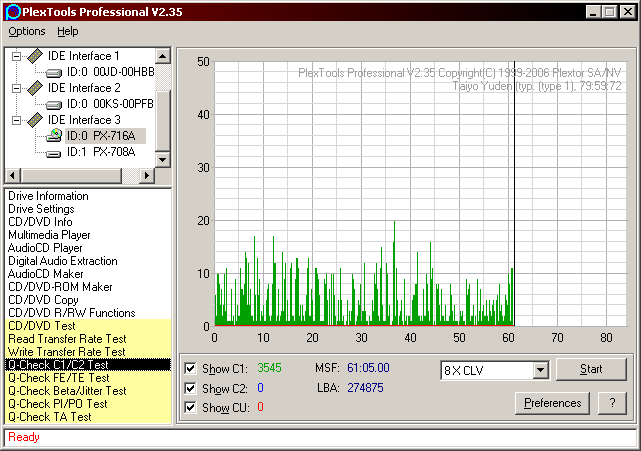641x451 pixels.
Task: Click the LBA value 274875
Action: [365, 388]
